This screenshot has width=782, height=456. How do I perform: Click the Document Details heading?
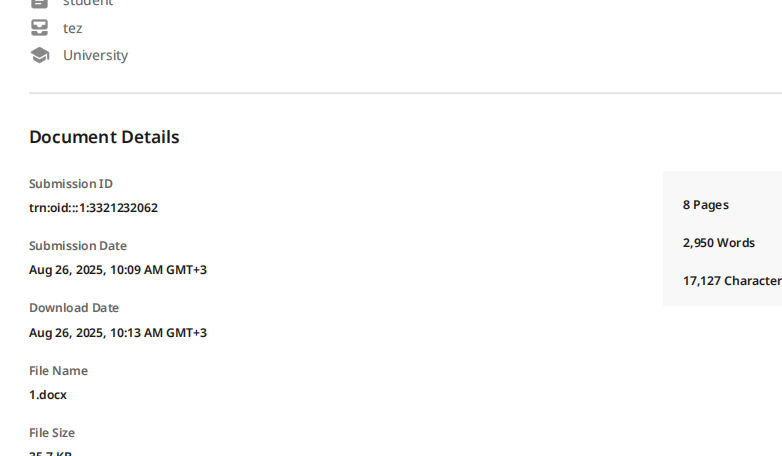(x=104, y=137)
